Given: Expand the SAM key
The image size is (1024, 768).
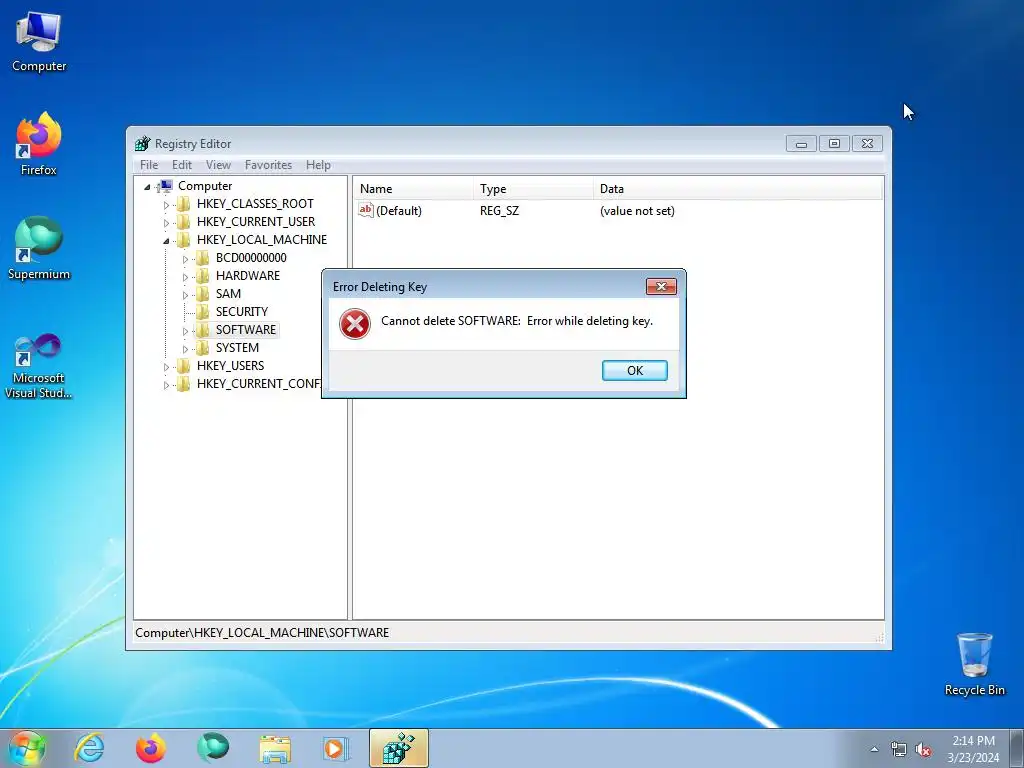Looking at the screenshot, I should pyautogui.click(x=185, y=295).
